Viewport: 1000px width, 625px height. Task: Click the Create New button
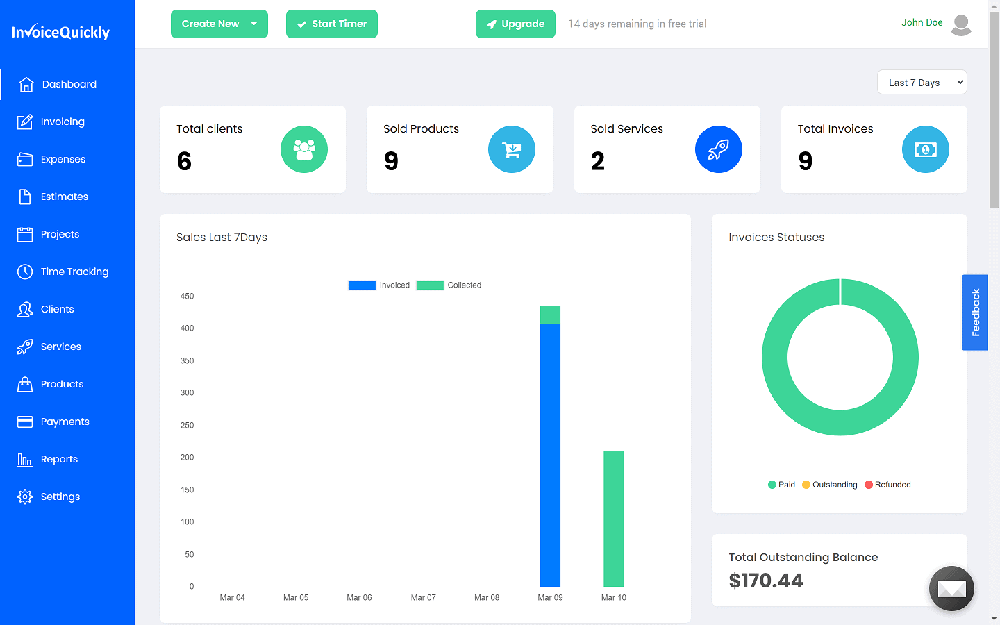(219, 24)
